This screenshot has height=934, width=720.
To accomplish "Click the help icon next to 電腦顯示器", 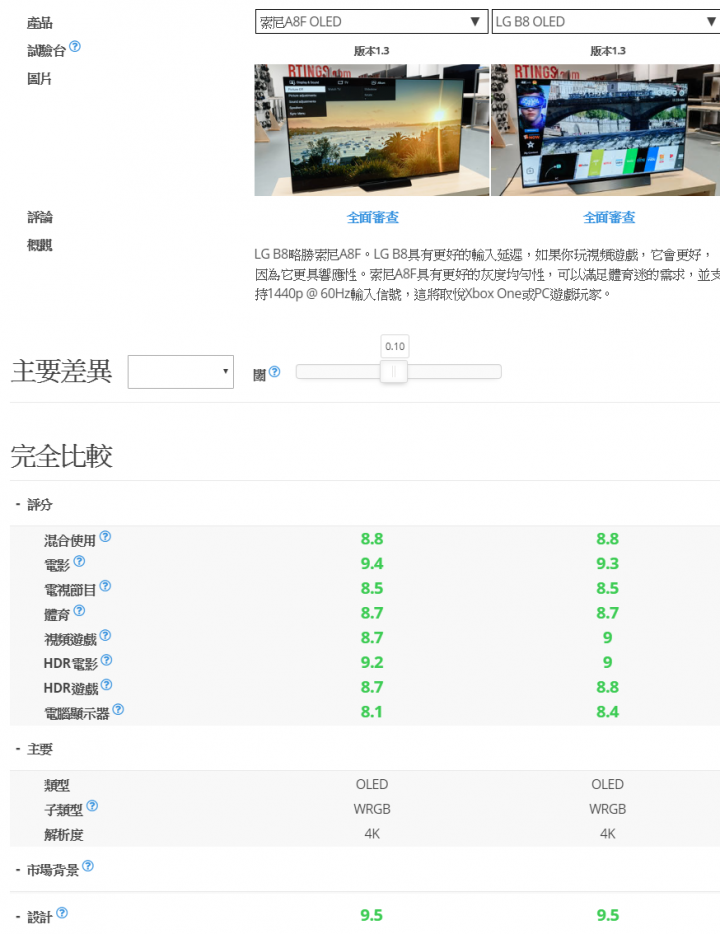I will 118,709.
